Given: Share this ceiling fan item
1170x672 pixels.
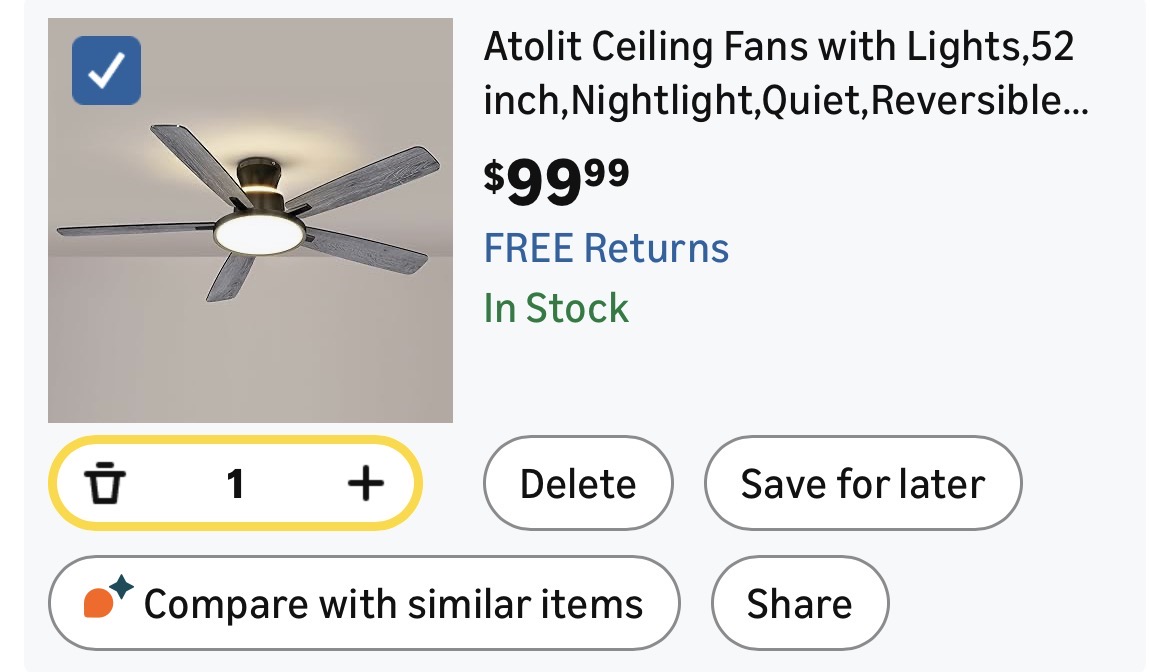Looking at the screenshot, I should [799, 604].
